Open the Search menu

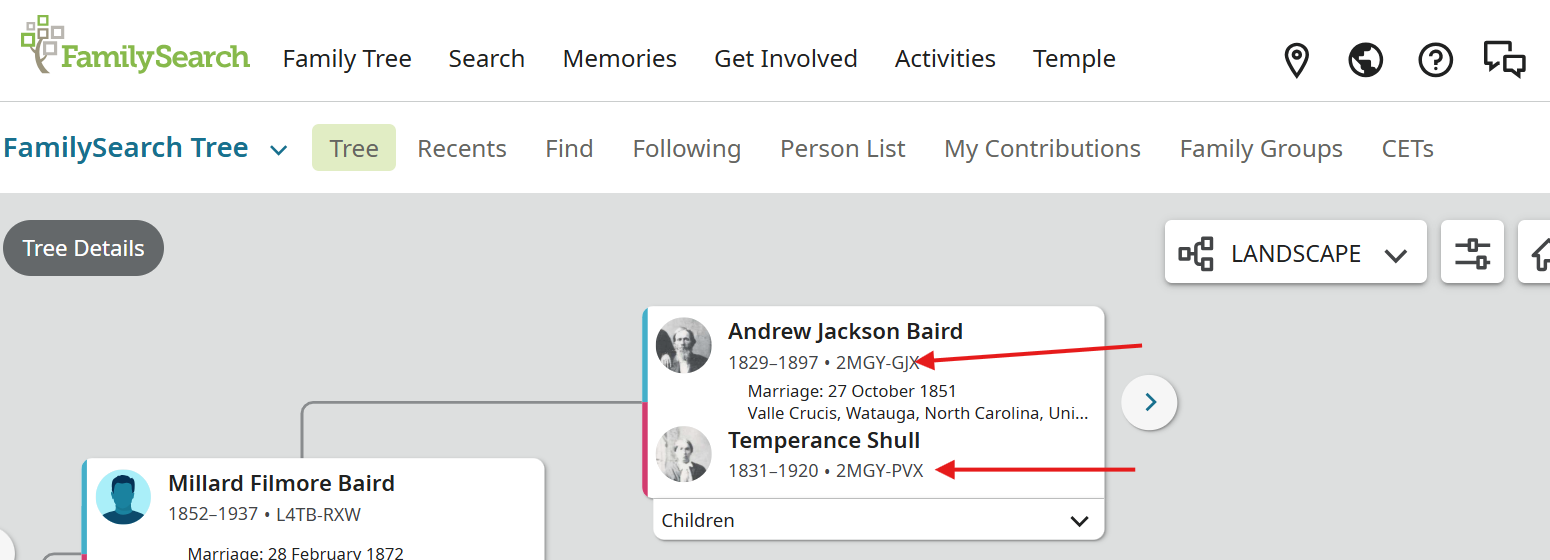pos(487,59)
